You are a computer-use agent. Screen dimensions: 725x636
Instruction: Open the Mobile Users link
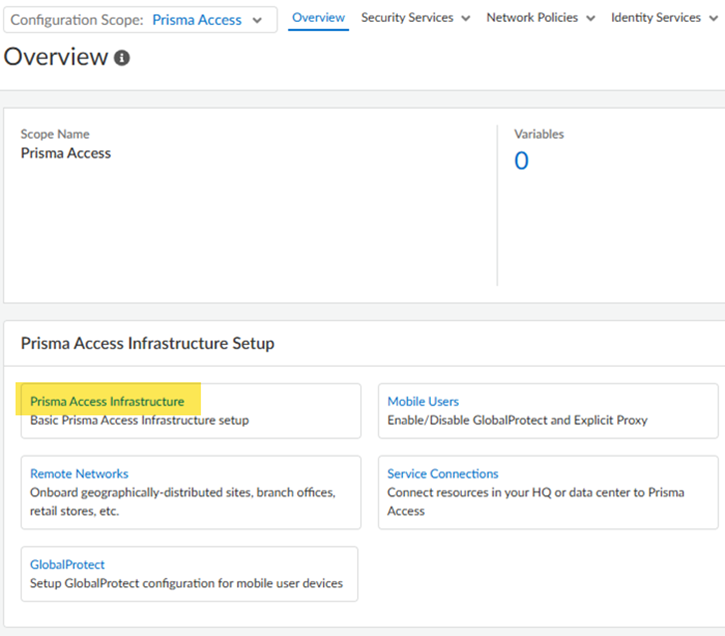click(423, 401)
